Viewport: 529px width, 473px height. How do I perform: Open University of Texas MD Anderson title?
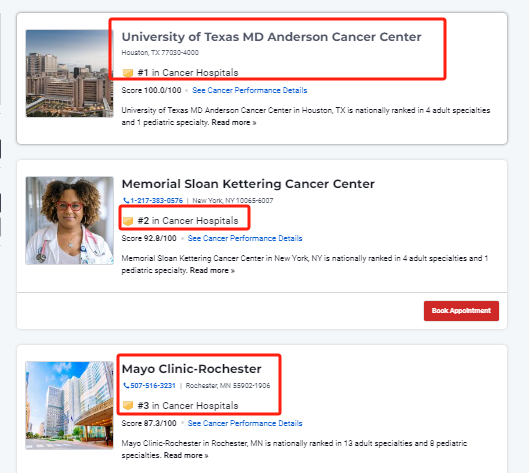pos(271,37)
